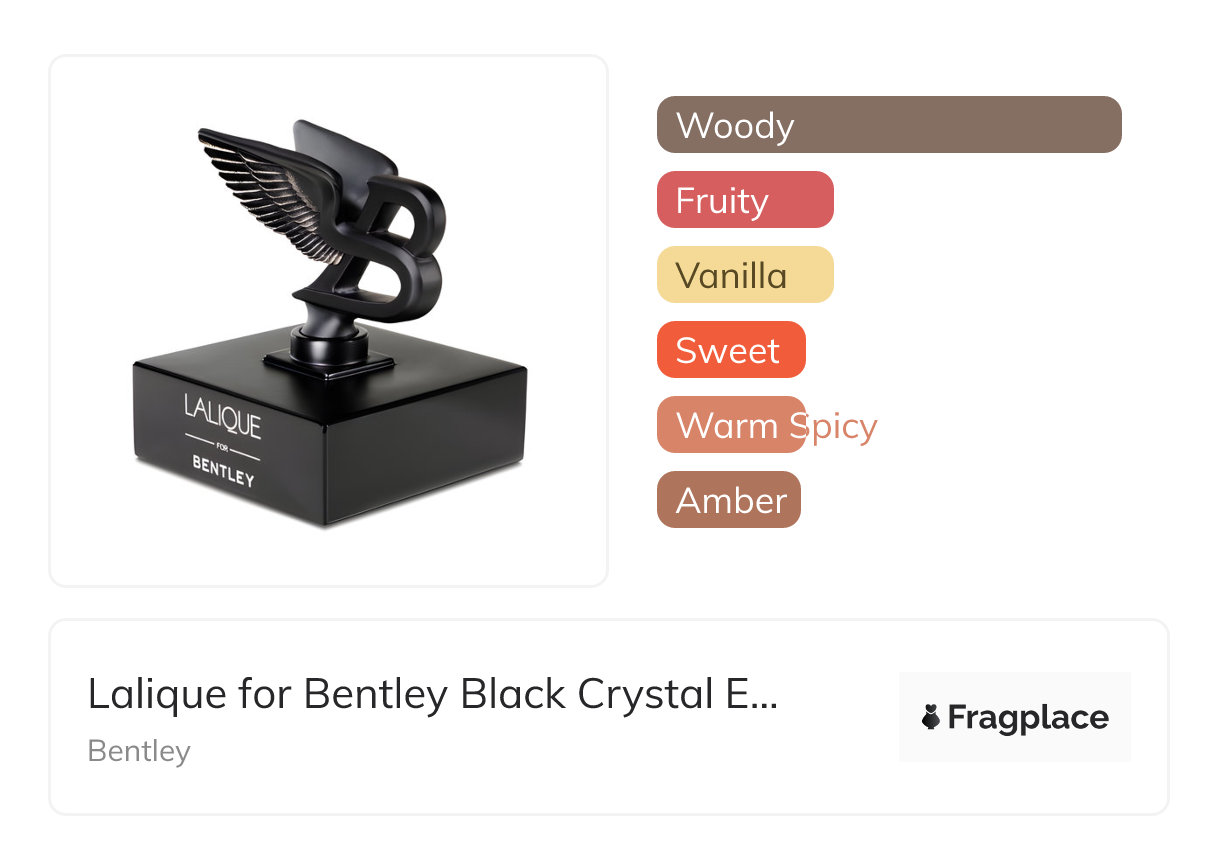This screenshot has height=864, width=1218.
Task: Open the Lalique for Bentley Black Crystal title
Action: click(x=432, y=694)
